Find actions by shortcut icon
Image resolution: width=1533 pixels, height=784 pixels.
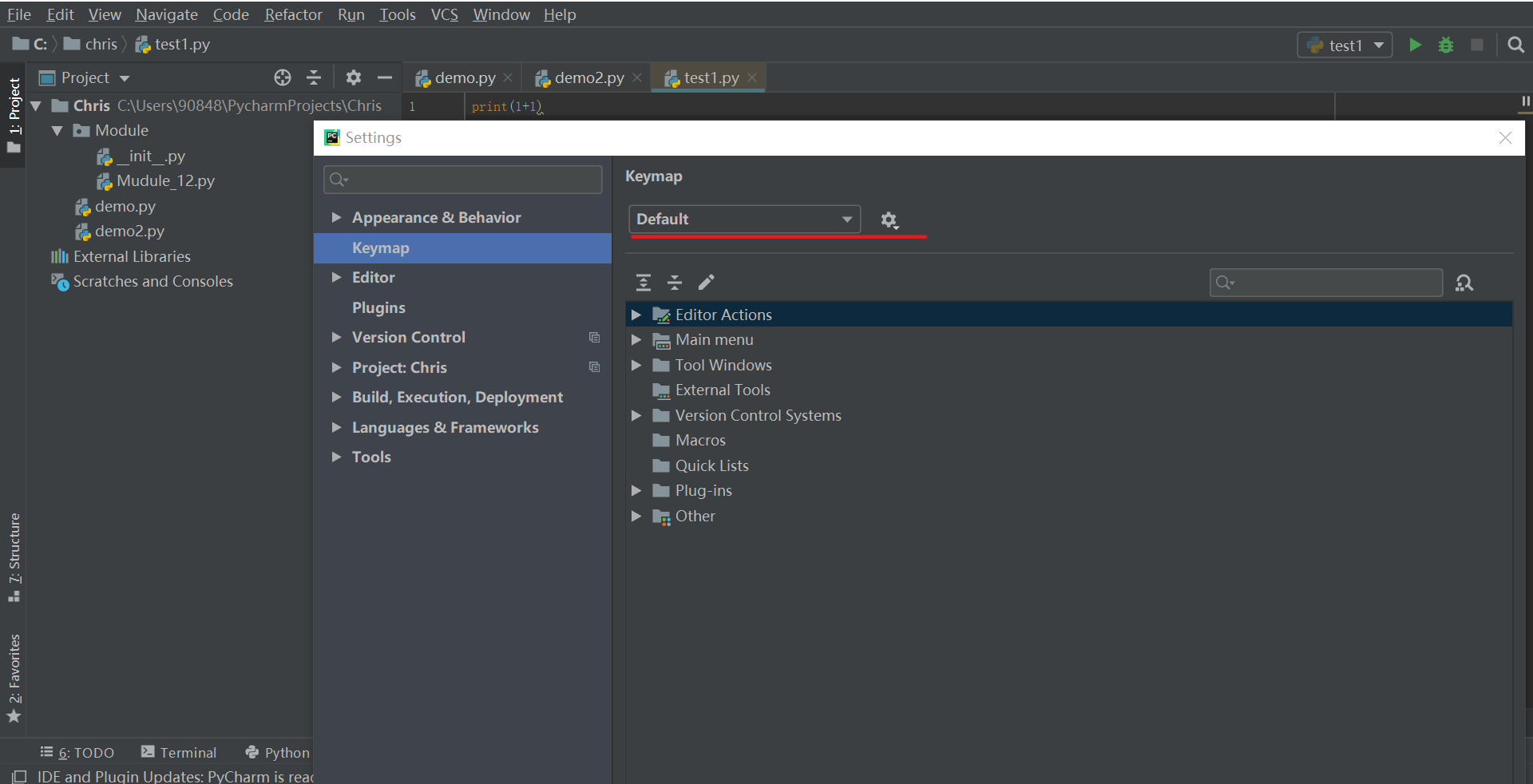click(x=1464, y=283)
